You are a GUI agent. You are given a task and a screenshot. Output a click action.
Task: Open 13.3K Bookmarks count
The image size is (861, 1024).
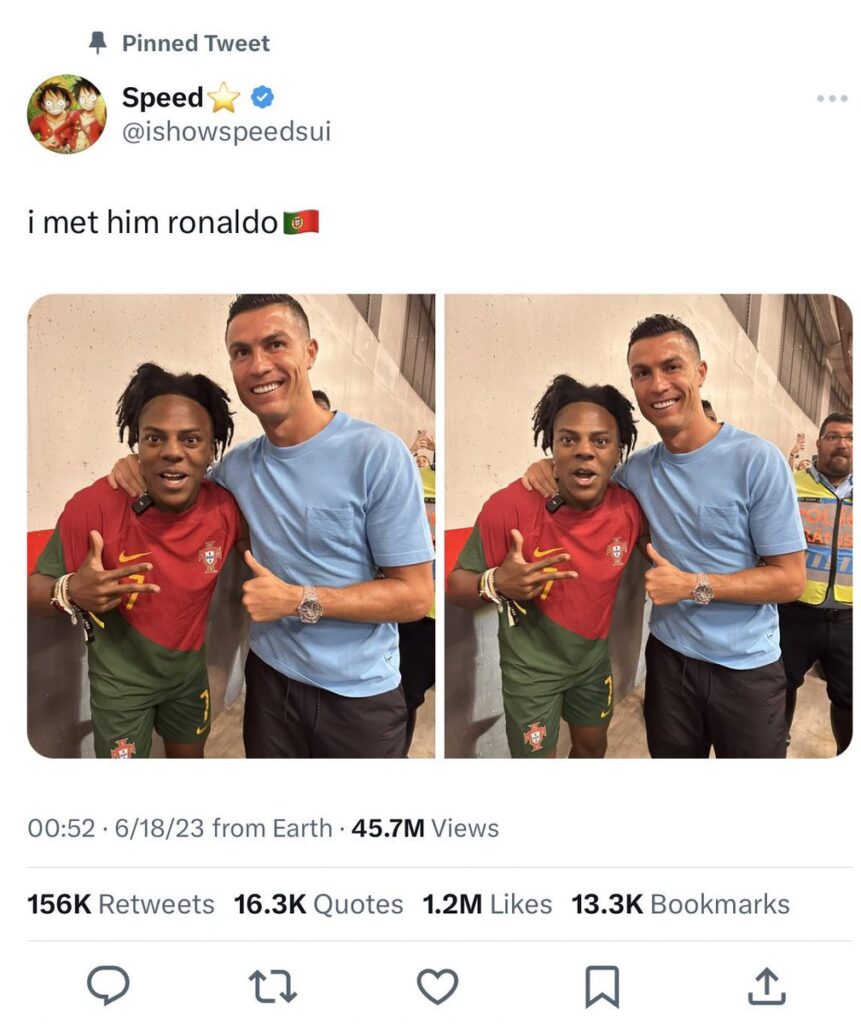tap(680, 904)
